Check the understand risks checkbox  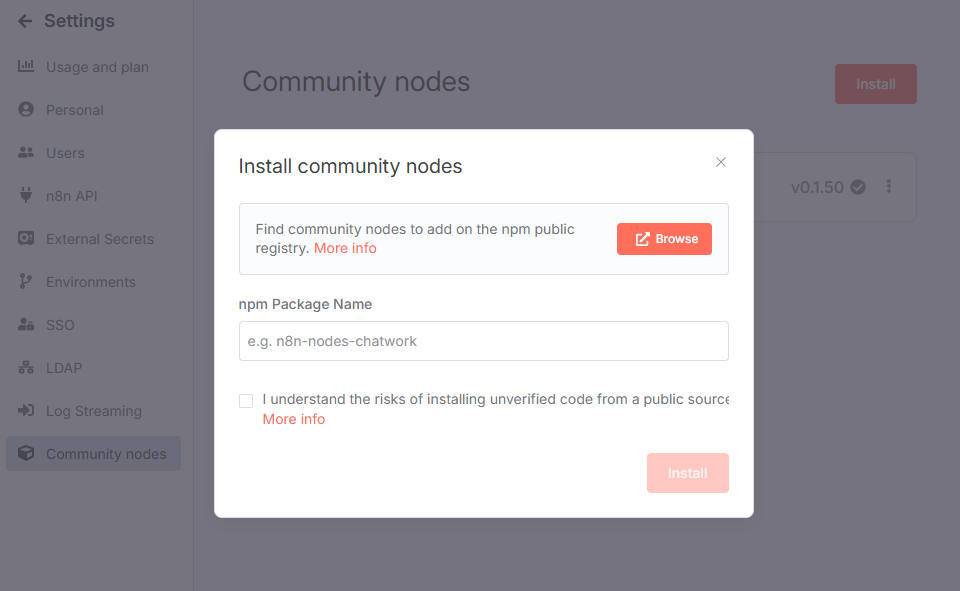tap(246, 401)
